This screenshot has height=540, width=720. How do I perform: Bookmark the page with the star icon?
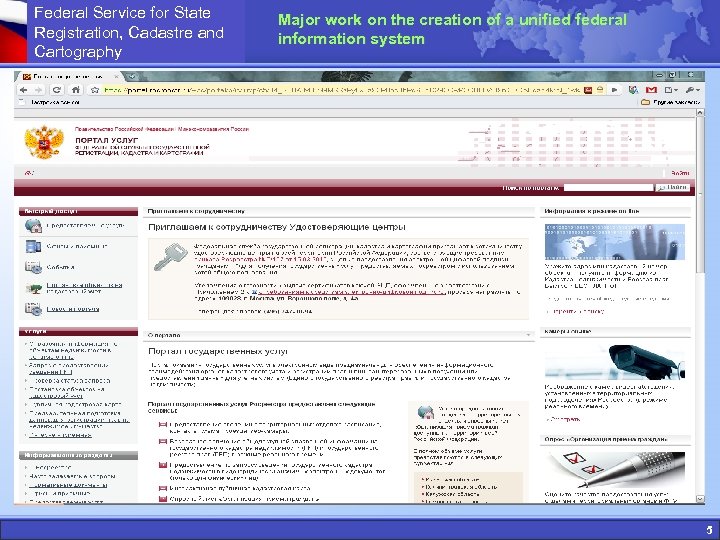pyautogui.click(x=95, y=90)
